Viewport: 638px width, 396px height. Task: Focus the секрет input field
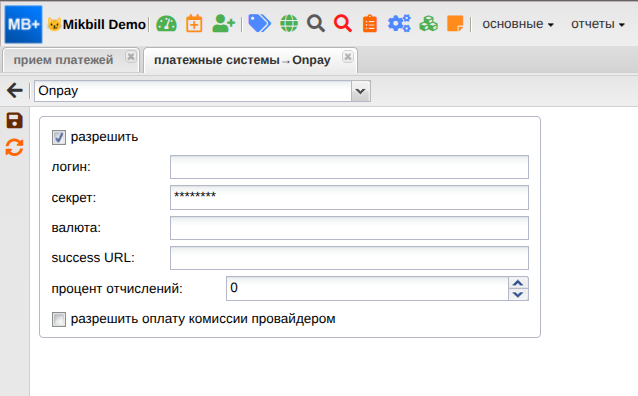(349, 197)
